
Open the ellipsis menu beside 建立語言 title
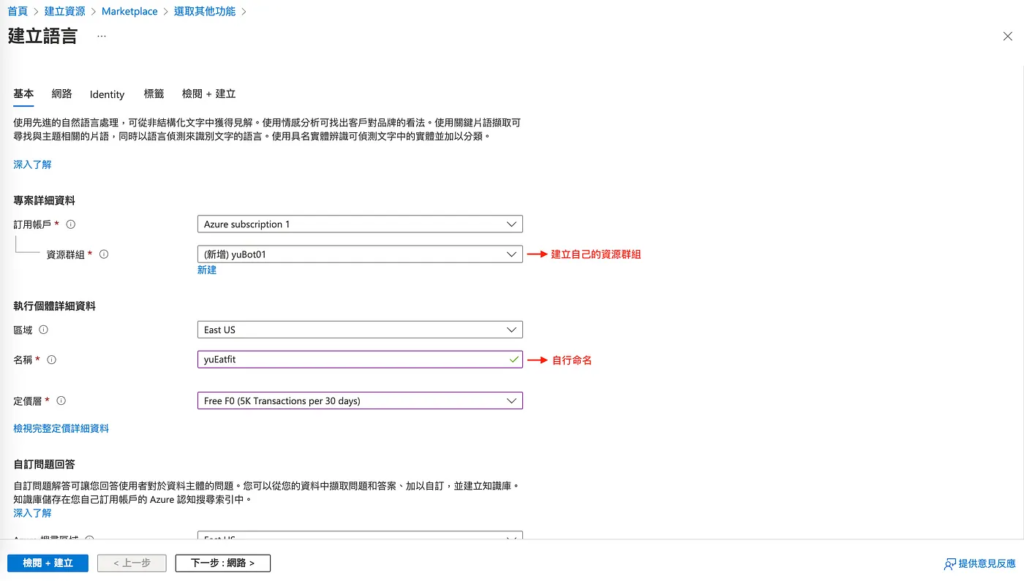point(101,36)
